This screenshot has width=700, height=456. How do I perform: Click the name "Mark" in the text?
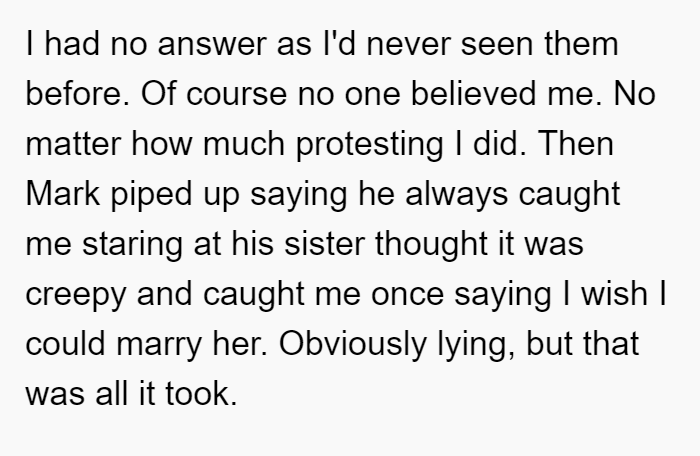[x=62, y=194]
